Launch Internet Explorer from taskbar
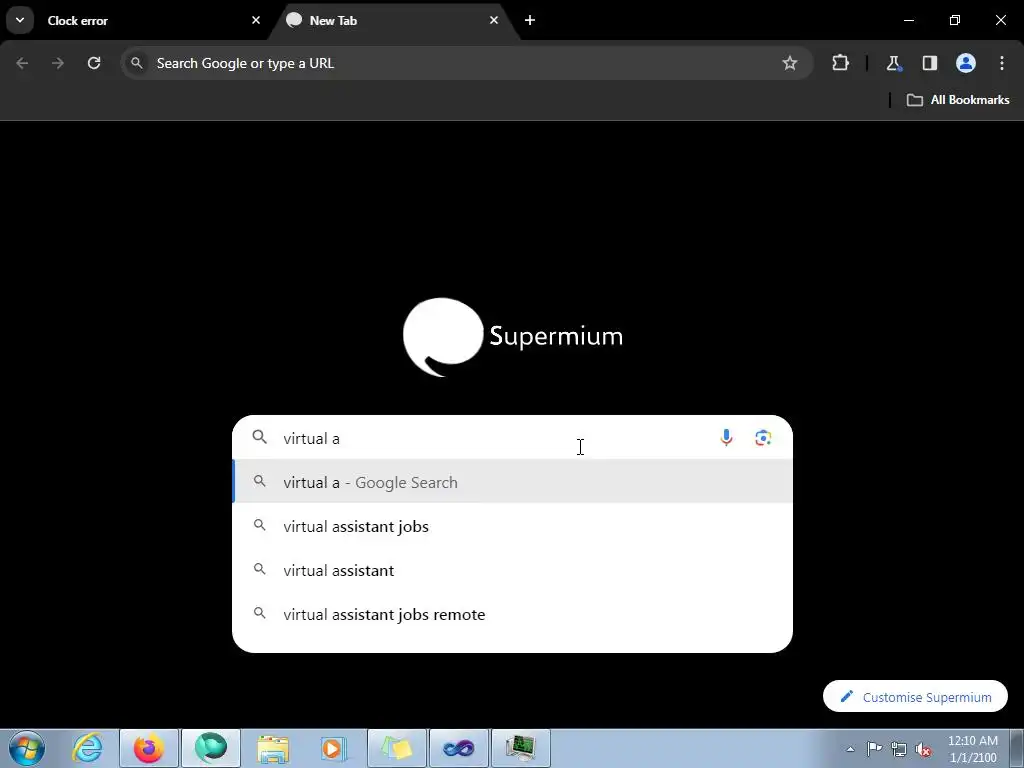This screenshot has height=768, width=1024. coord(88,748)
